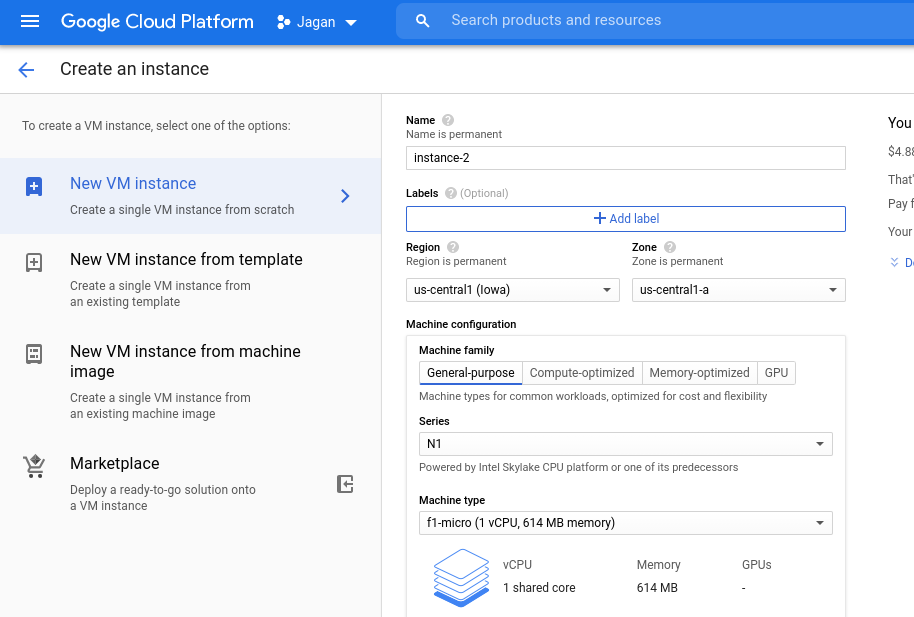Click the stacked layers machine icon
Screen dimensions: 914x617
461,577
